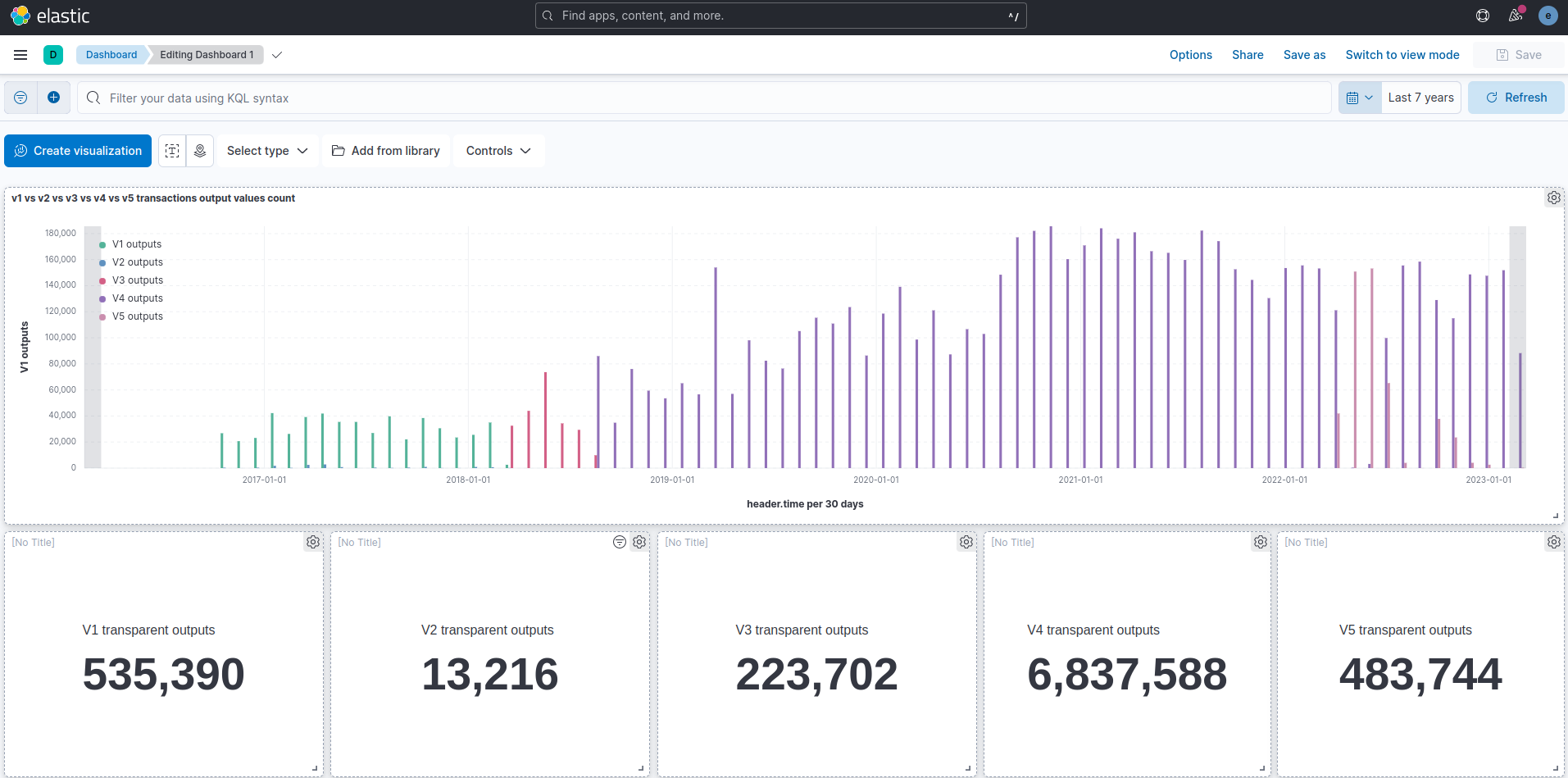This screenshot has height=778, width=1568.
Task: Open panel options gear on main chart
Action: 1553,198
